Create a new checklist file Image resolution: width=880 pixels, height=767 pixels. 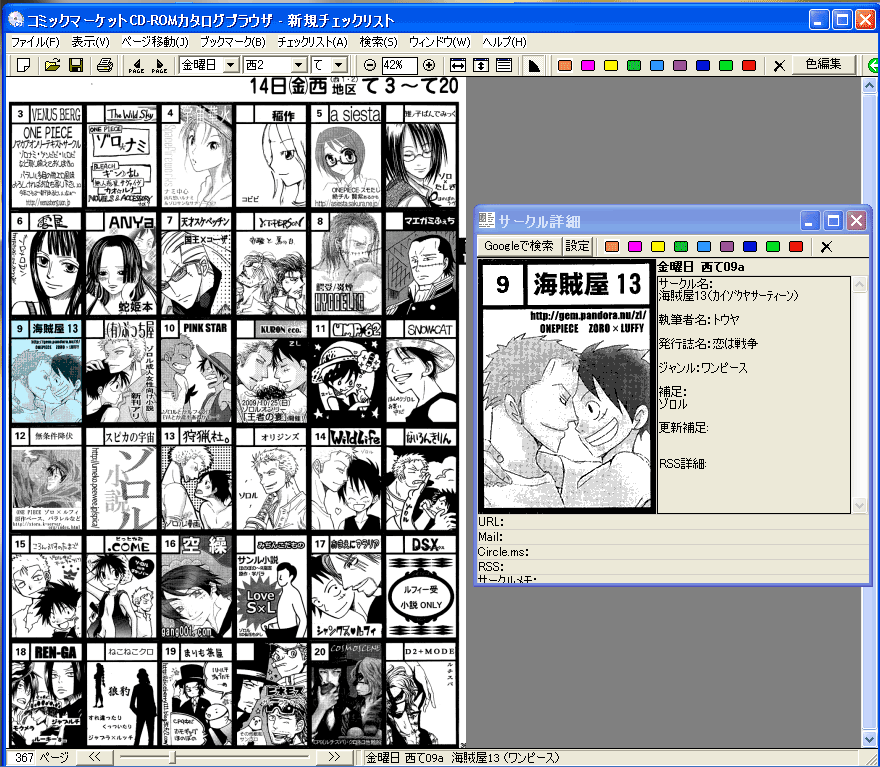24,65
